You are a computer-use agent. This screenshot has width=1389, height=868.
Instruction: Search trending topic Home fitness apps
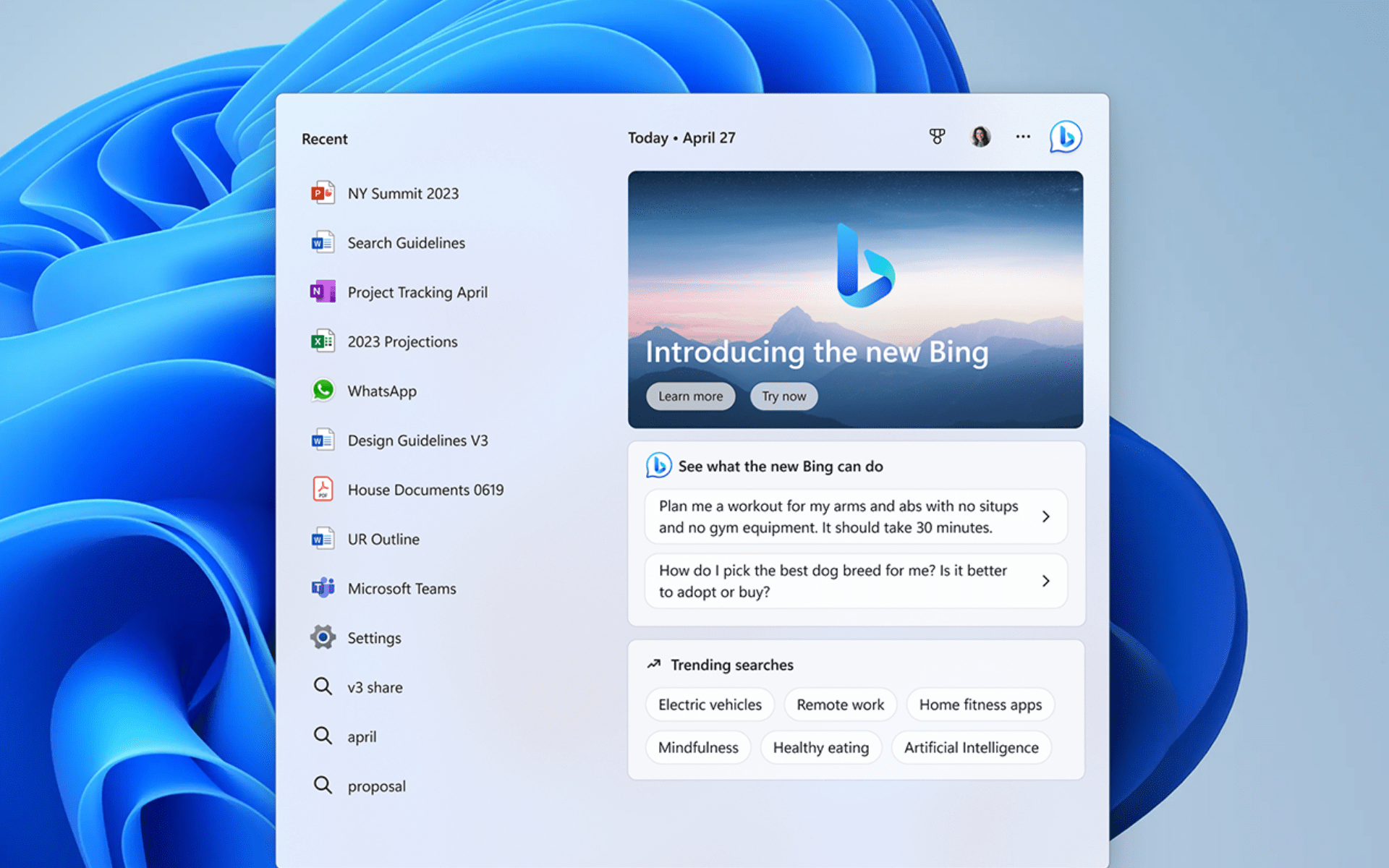pyautogui.click(x=980, y=705)
